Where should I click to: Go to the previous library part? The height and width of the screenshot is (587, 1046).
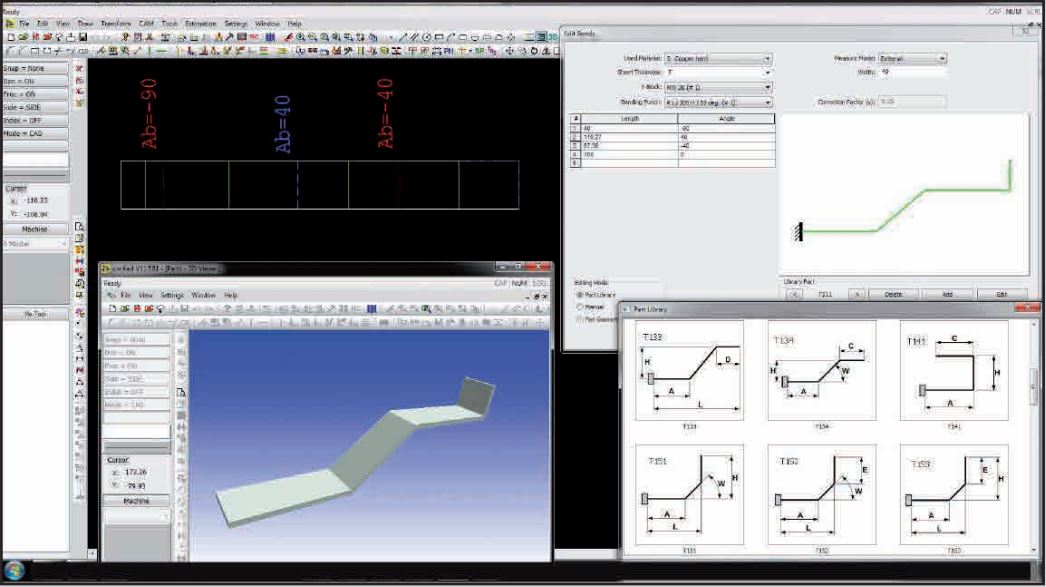[793, 294]
